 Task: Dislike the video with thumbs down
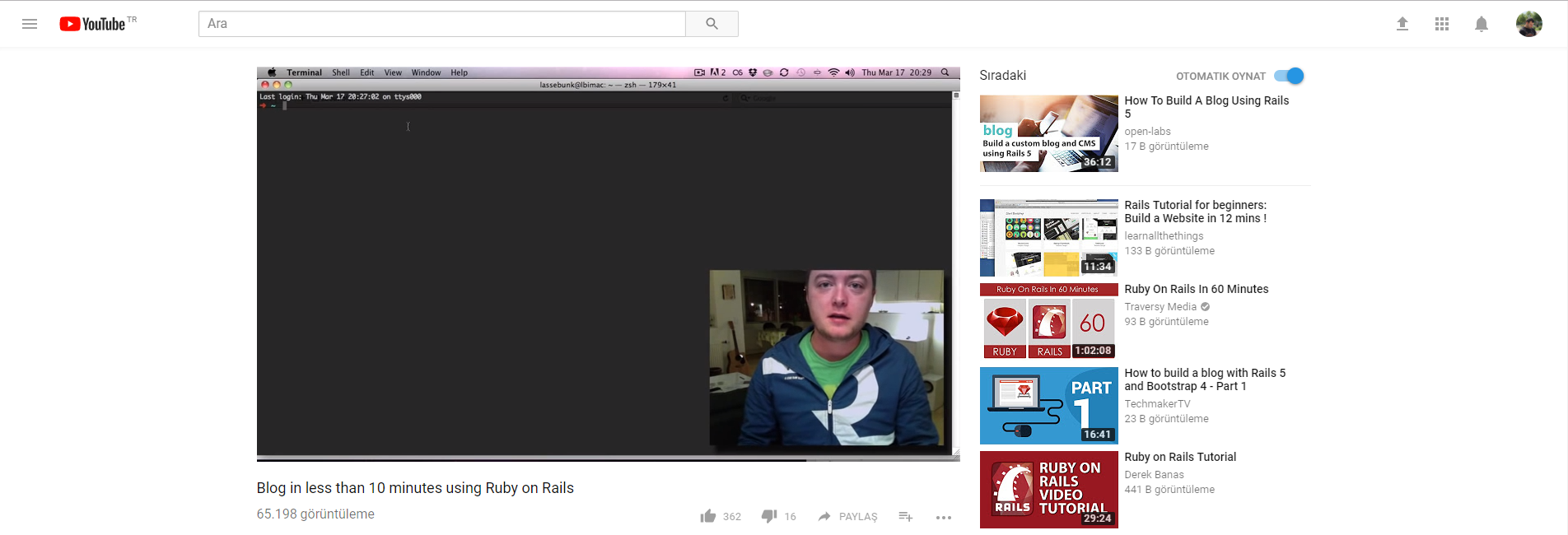pyautogui.click(x=769, y=516)
